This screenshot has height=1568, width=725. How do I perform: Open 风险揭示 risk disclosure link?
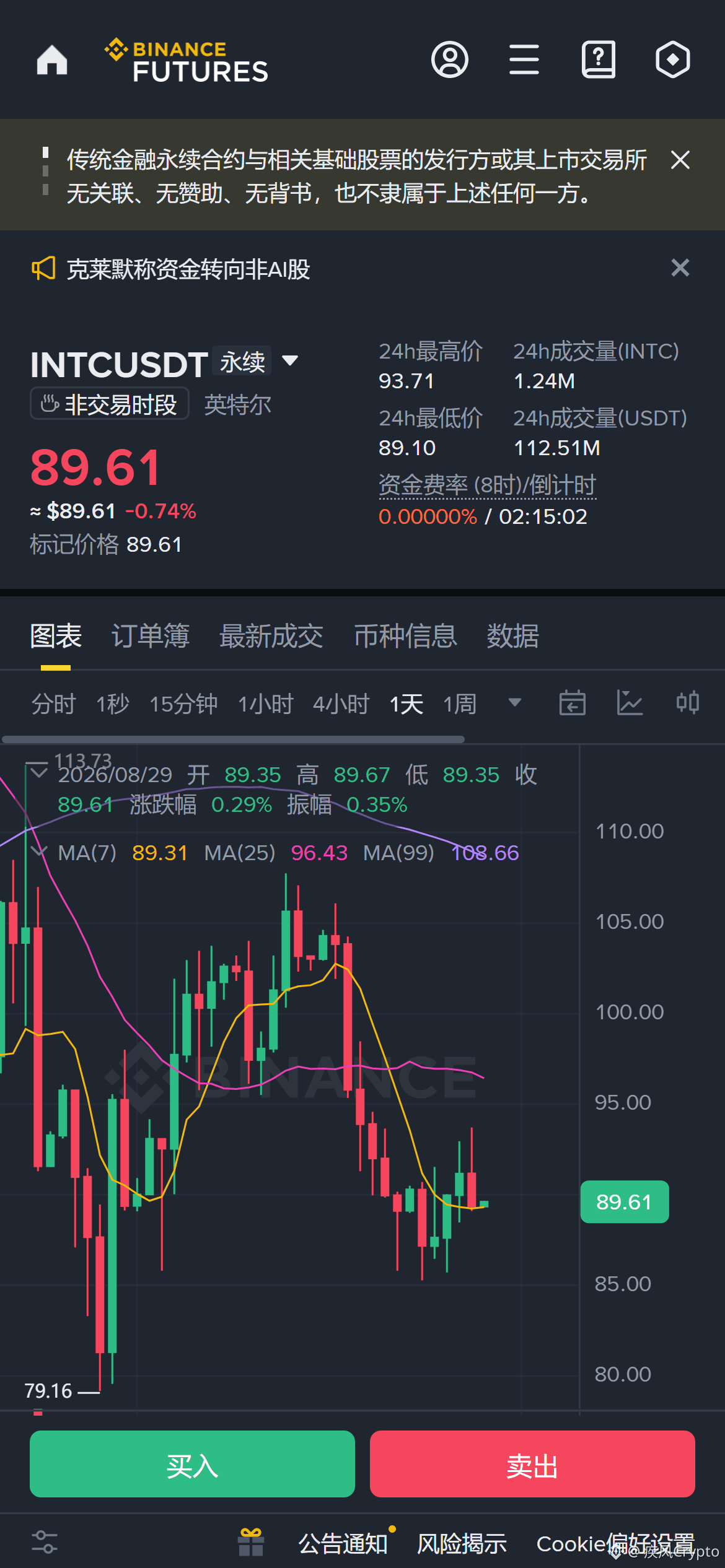pos(462,1543)
